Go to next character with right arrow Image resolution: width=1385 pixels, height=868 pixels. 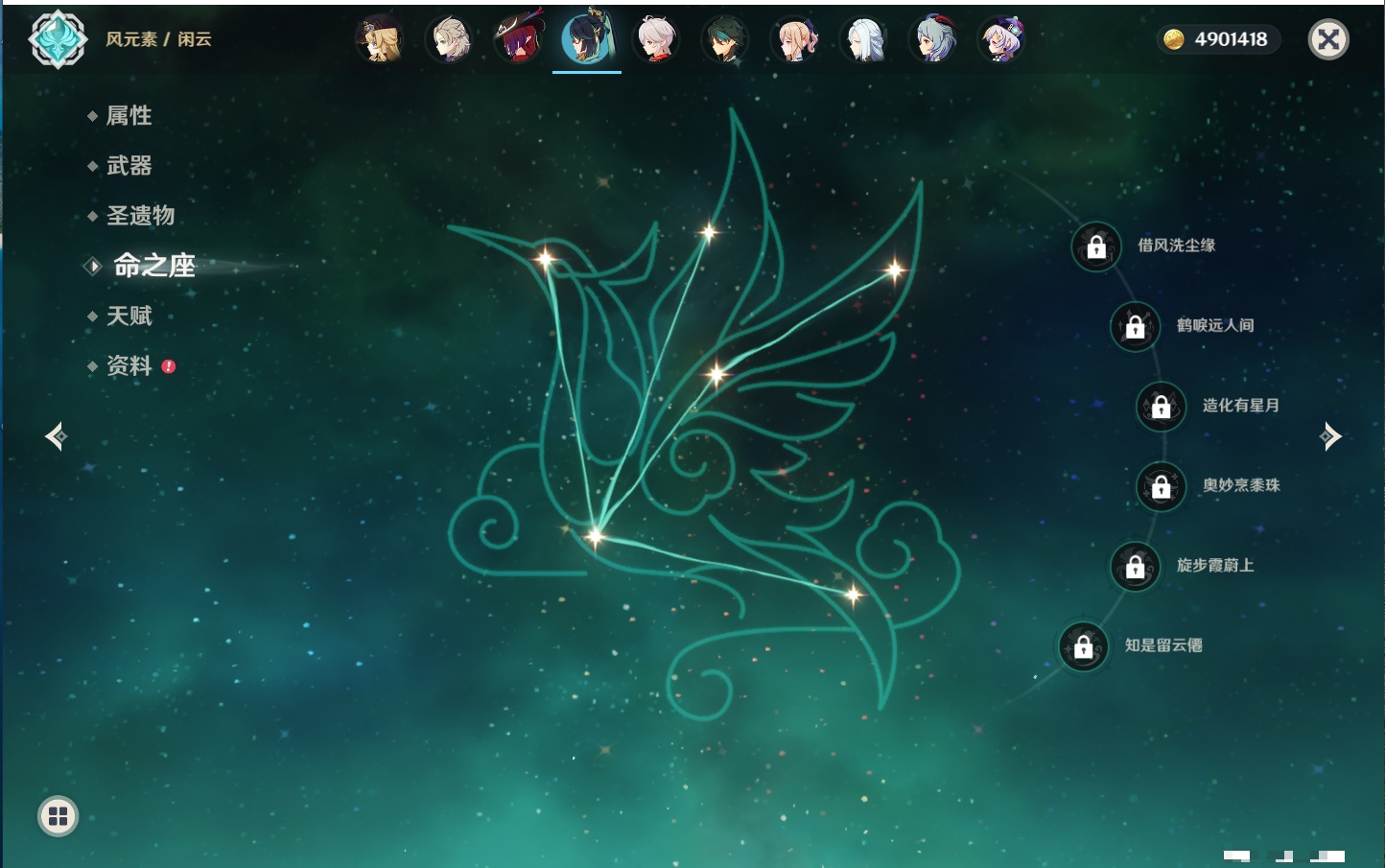tap(1330, 436)
